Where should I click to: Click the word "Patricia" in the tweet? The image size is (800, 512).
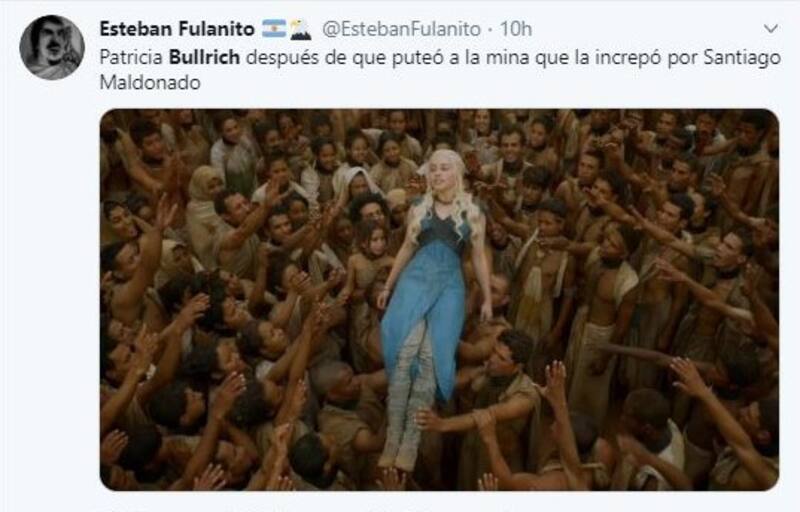[131, 57]
